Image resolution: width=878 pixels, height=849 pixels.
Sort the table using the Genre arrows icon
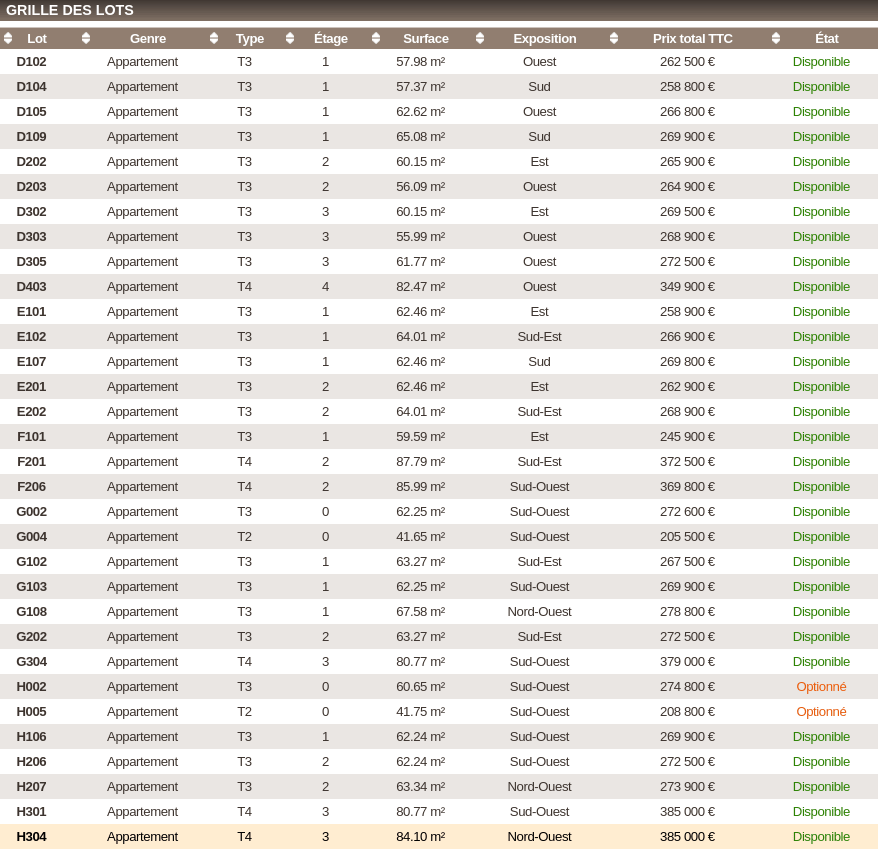point(86,38)
